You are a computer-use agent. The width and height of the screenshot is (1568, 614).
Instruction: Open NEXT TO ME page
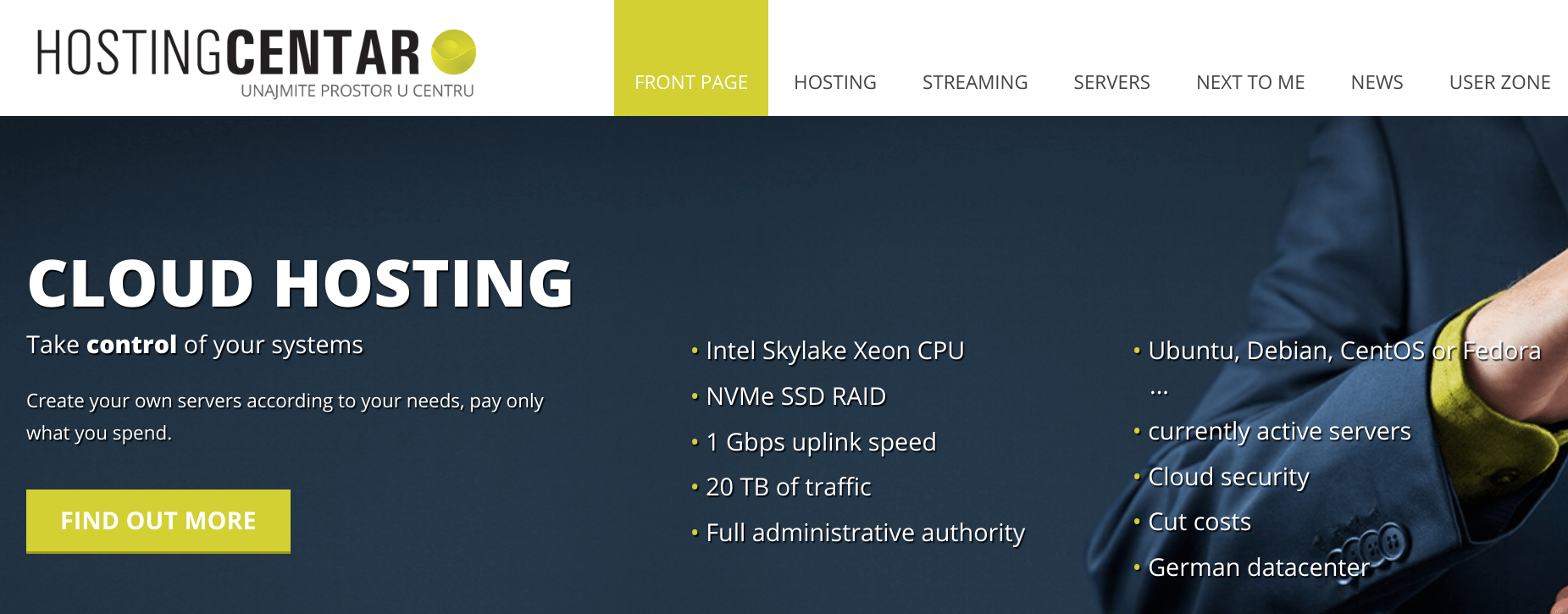[1250, 82]
